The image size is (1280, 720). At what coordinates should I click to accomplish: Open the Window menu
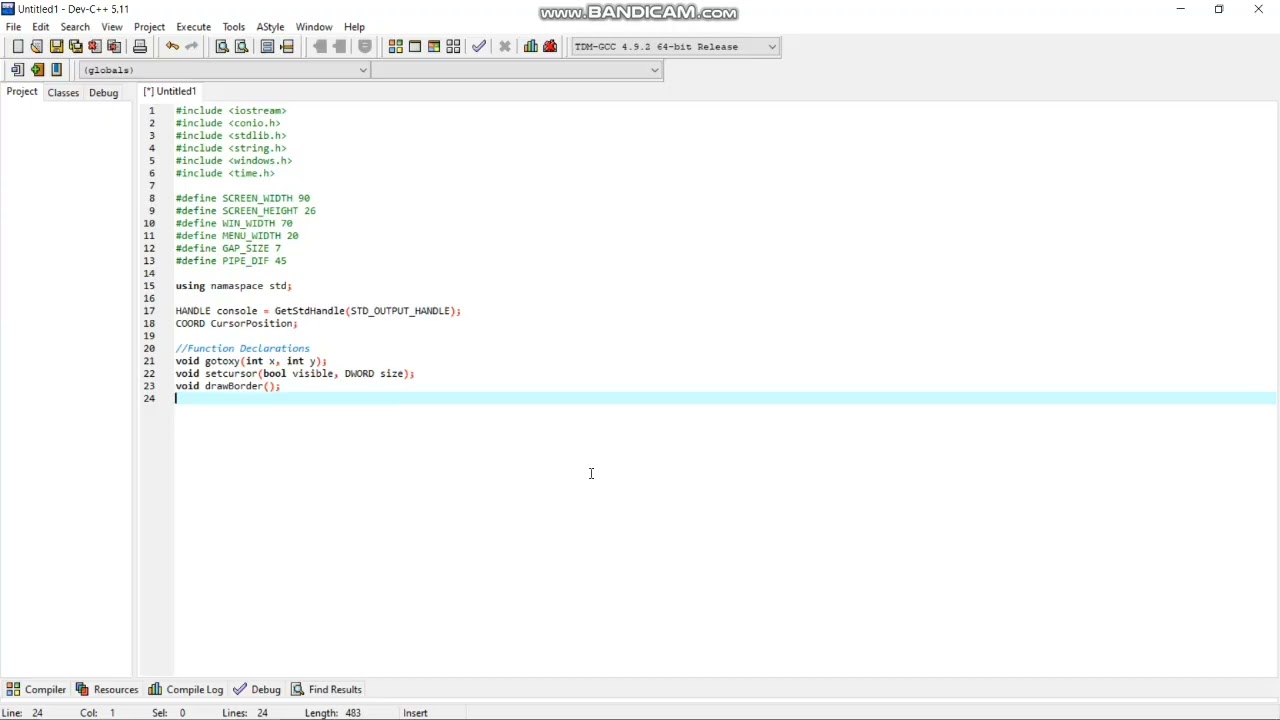[x=314, y=27]
